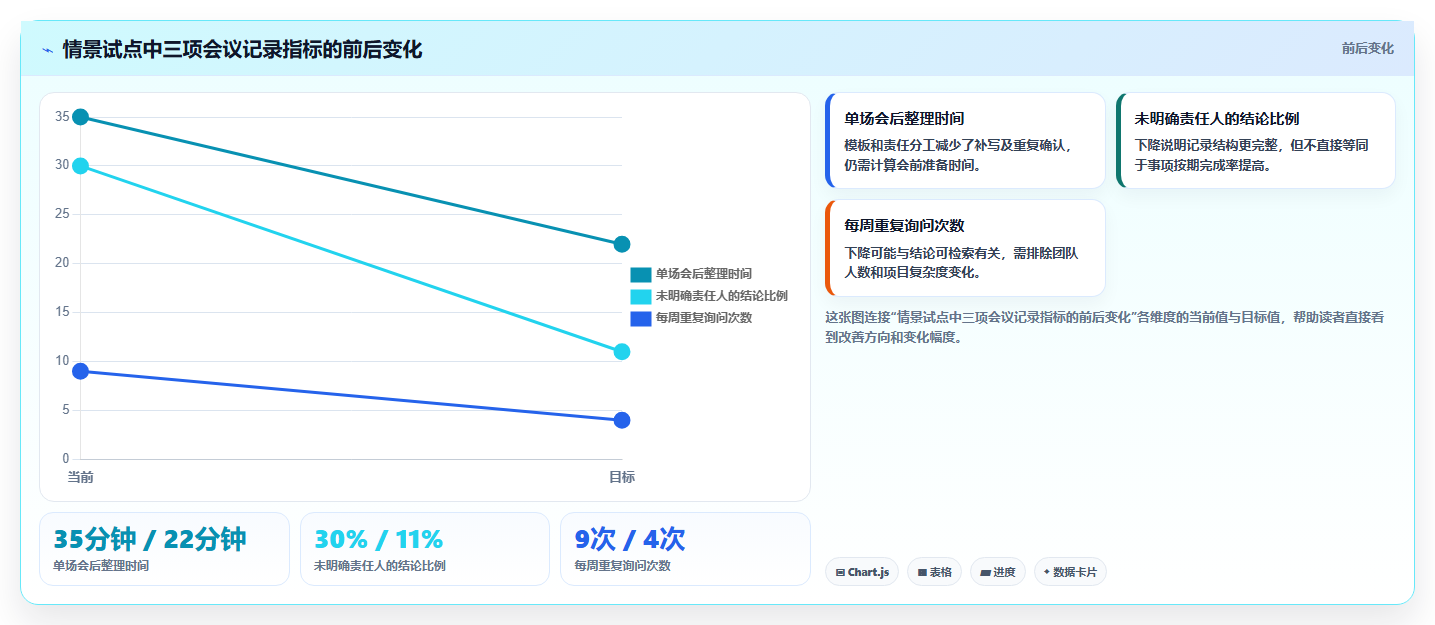Click the 30% / 11% stat value
Image resolution: width=1435 pixels, height=625 pixels.
(379, 539)
